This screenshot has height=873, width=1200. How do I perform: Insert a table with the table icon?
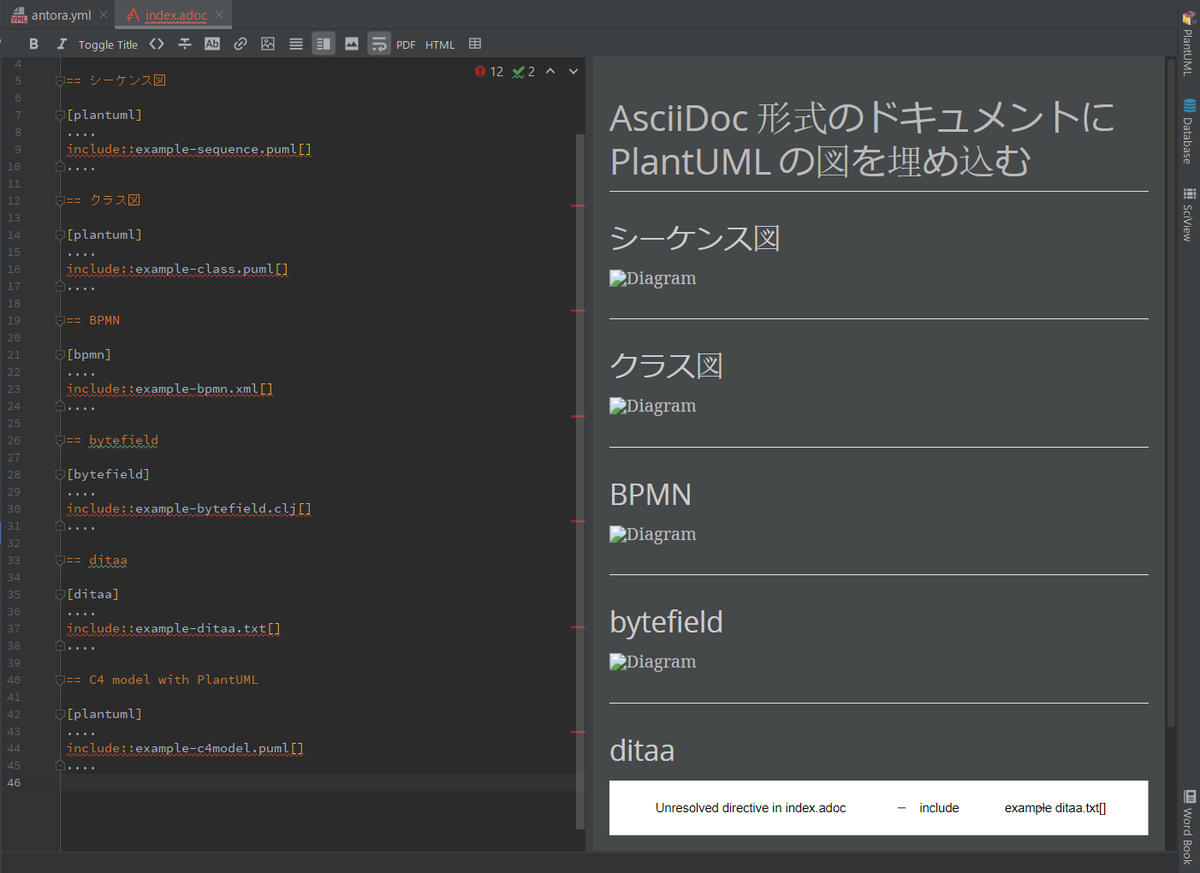pyautogui.click(x=475, y=44)
